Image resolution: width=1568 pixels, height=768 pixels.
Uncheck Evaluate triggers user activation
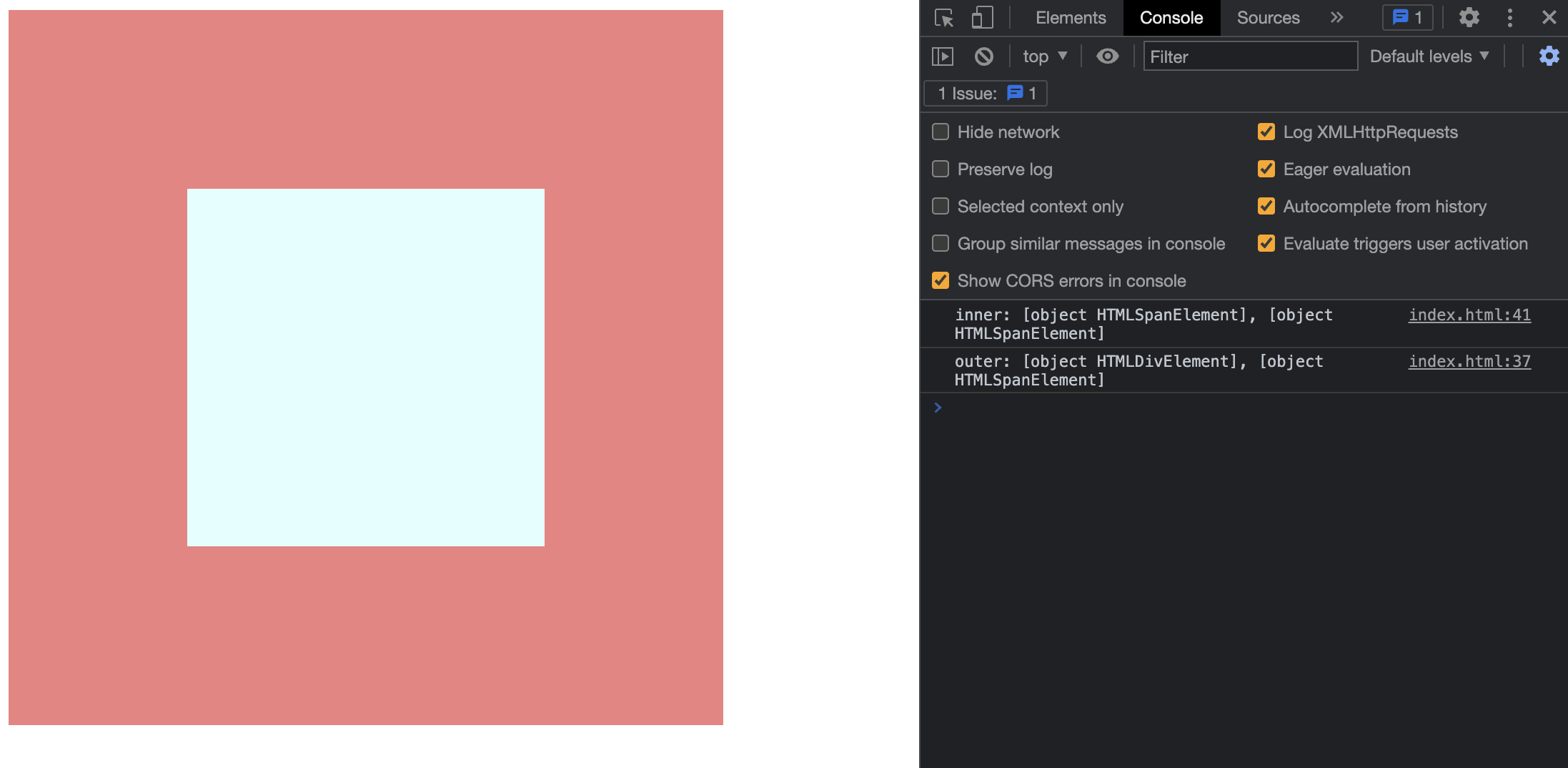[1266, 243]
